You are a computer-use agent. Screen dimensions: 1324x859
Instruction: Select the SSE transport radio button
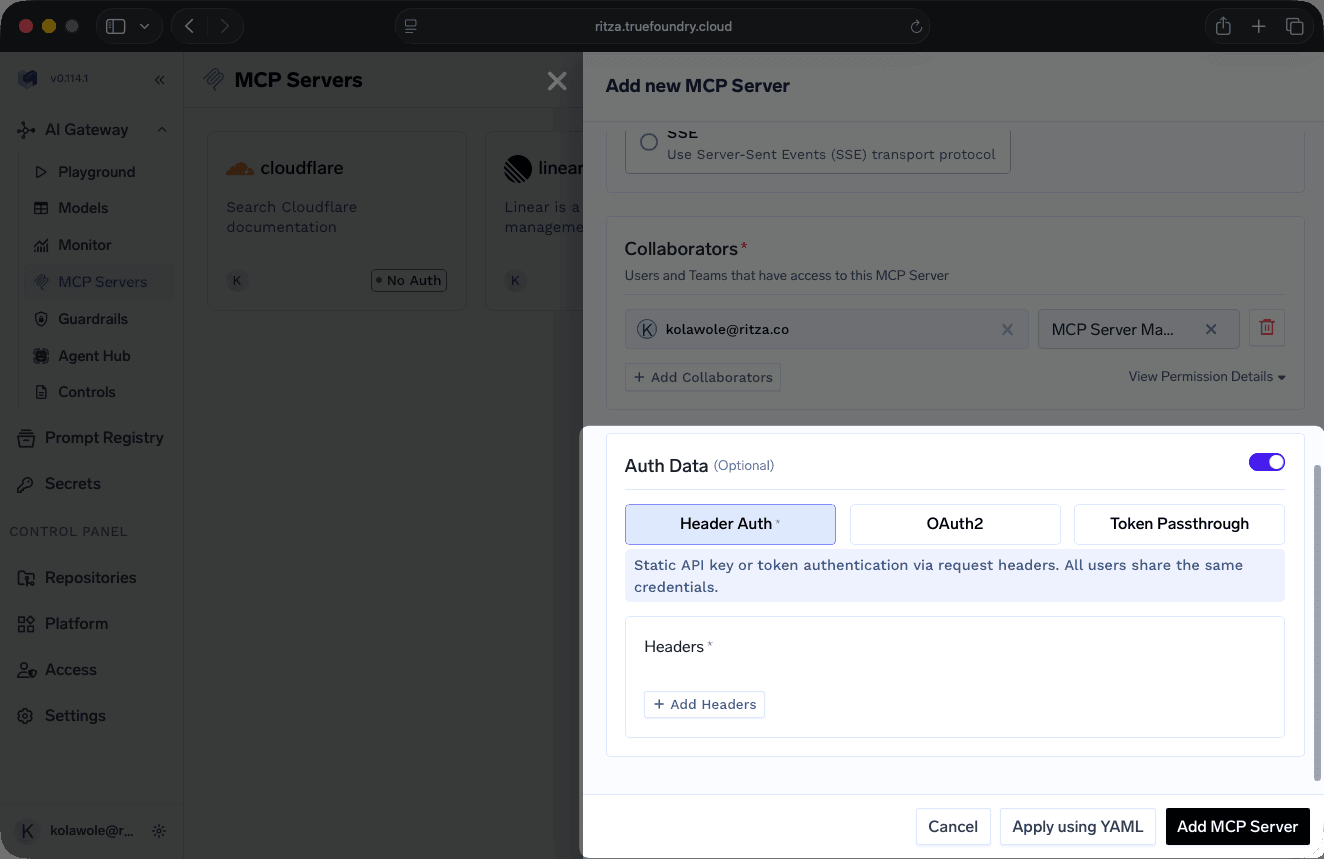coord(648,141)
